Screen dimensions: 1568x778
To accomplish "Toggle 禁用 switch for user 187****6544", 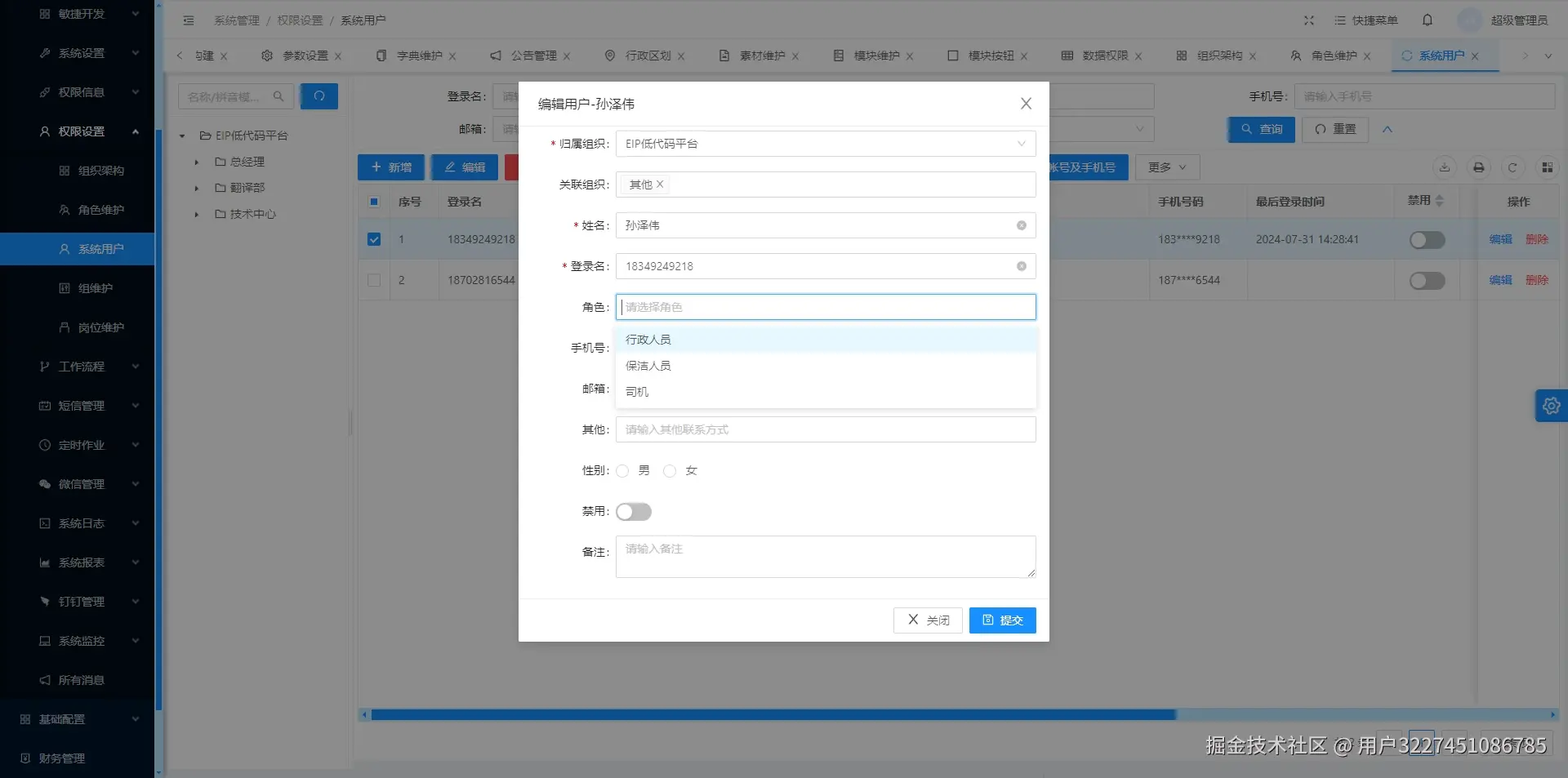I will click(1428, 281).
